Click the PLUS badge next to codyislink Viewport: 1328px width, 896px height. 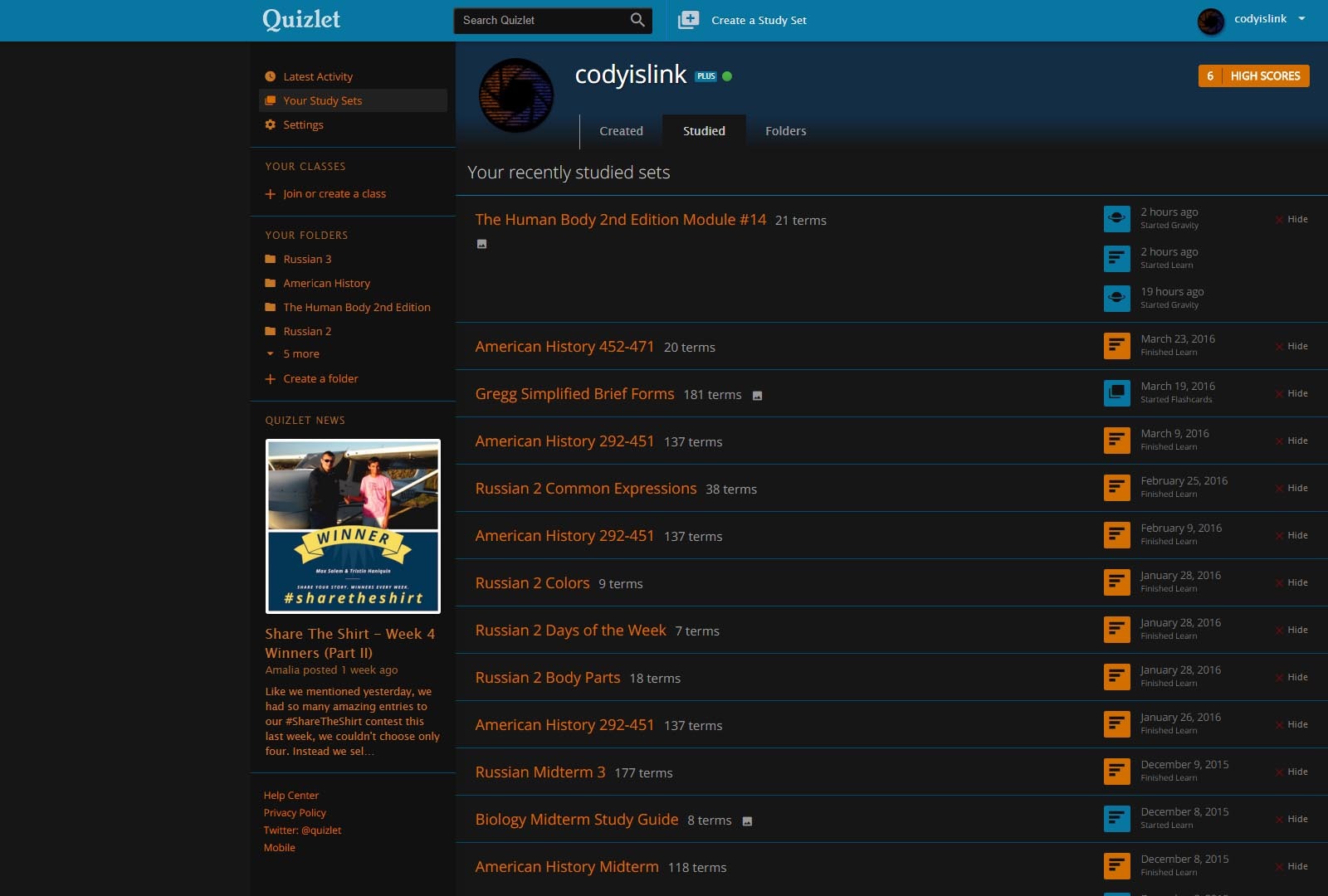(x=706, y=76)
